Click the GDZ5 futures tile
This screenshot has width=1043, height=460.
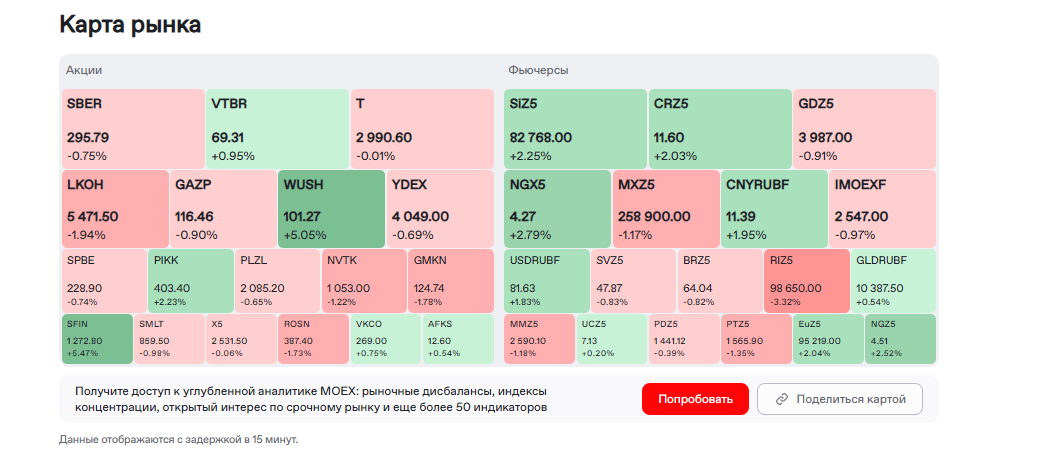(x=864, y=127)
